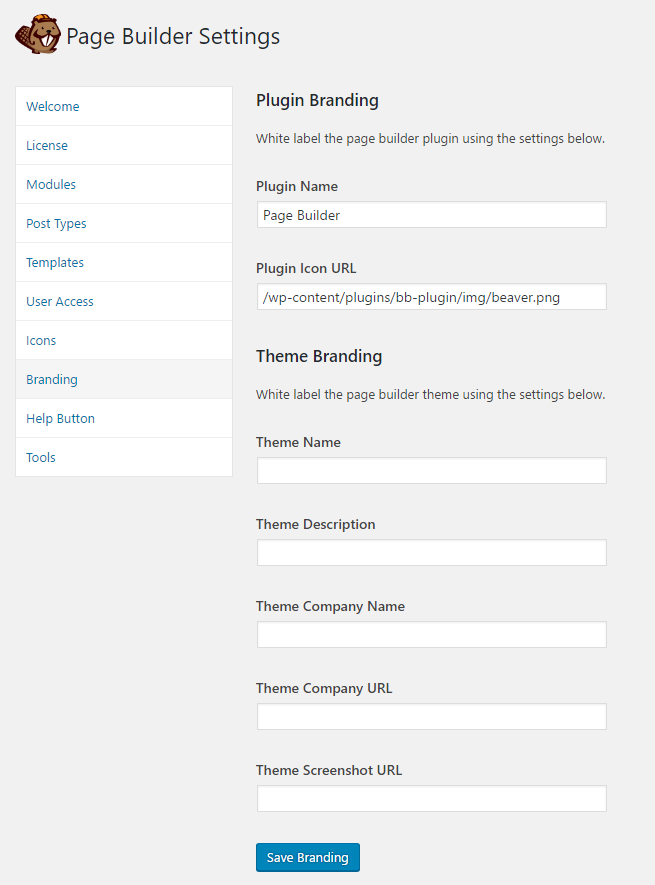
Task: Click the Theme Screenshot URL label
Action: (x=329, y=770)
